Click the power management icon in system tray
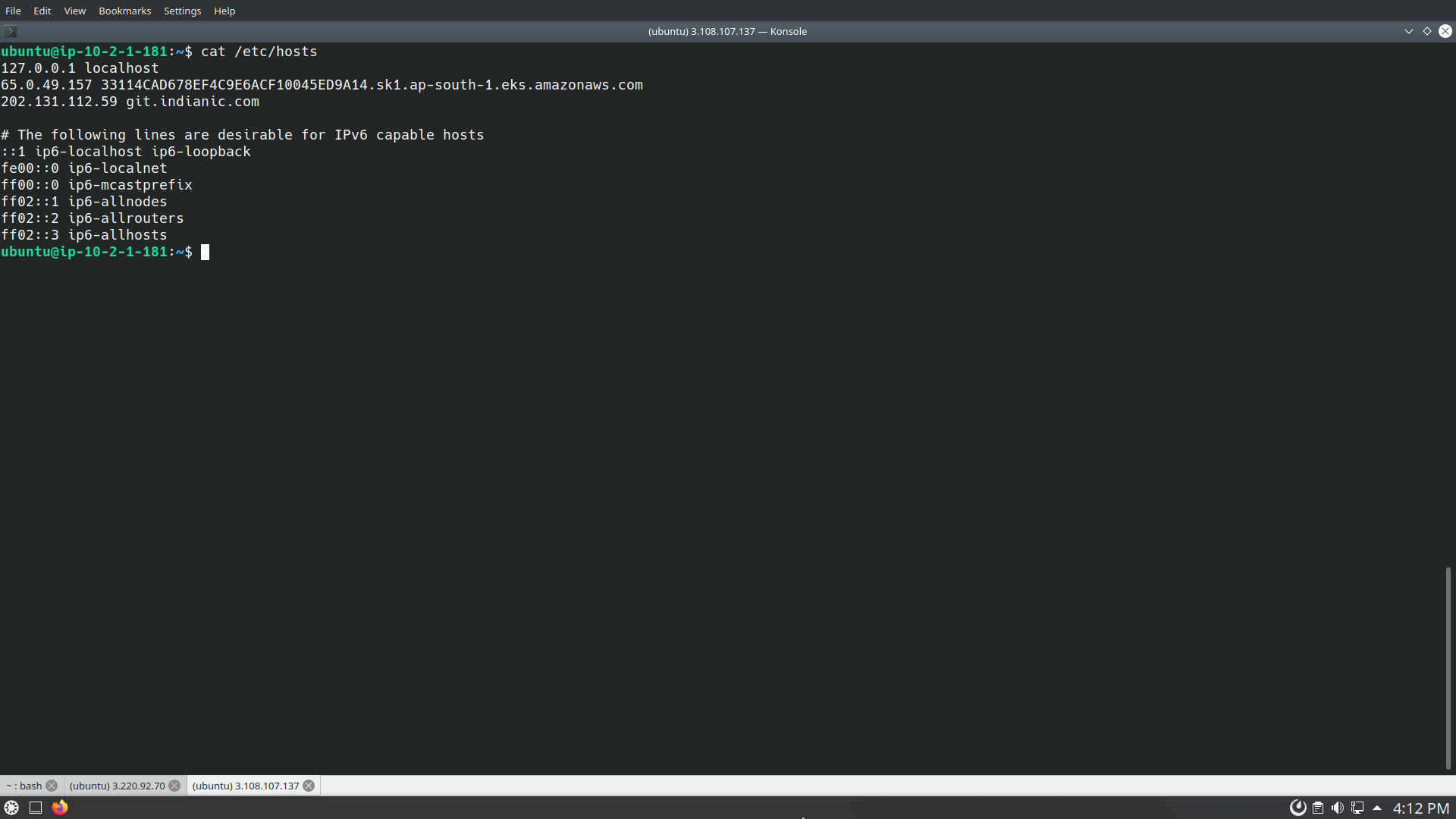 pos(1298,808)
